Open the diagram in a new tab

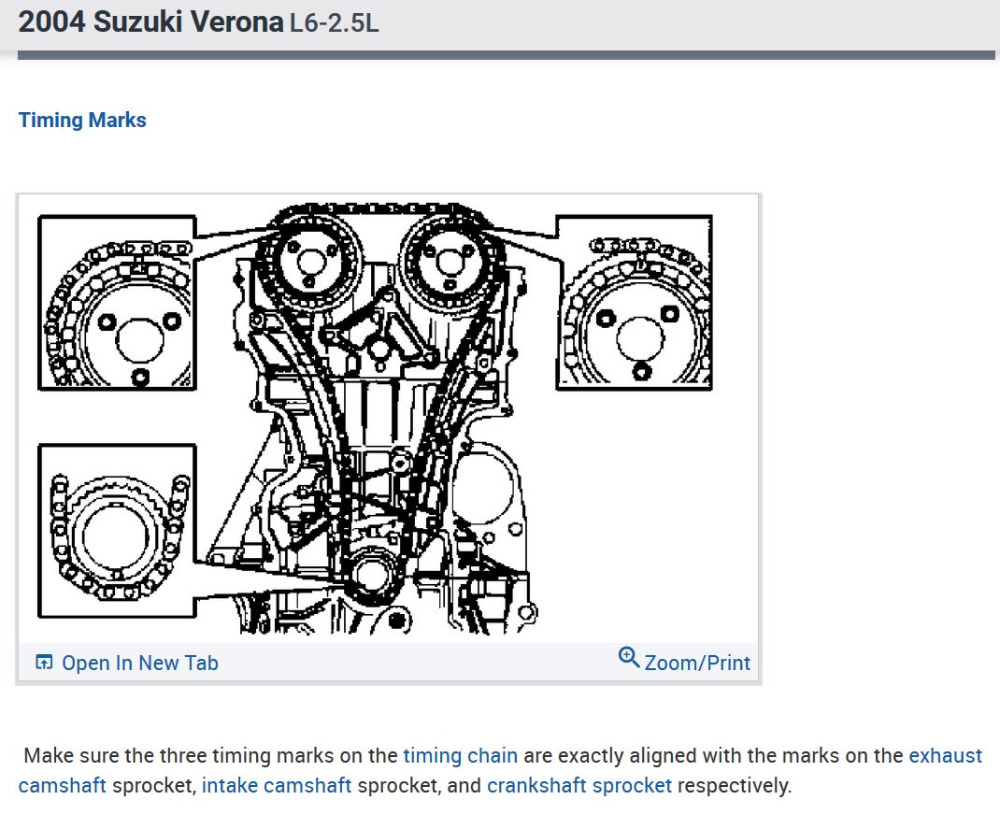tap(127, 663)
